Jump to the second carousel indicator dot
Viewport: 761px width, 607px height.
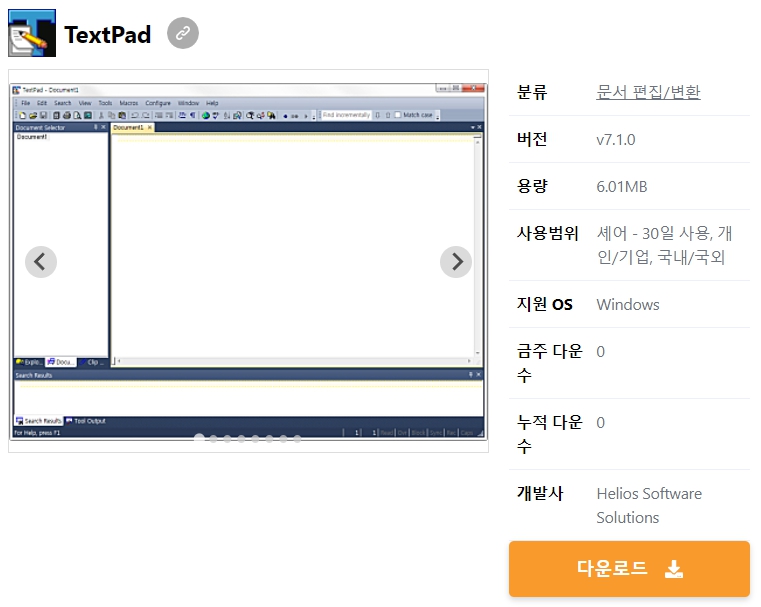click(213, 439)
